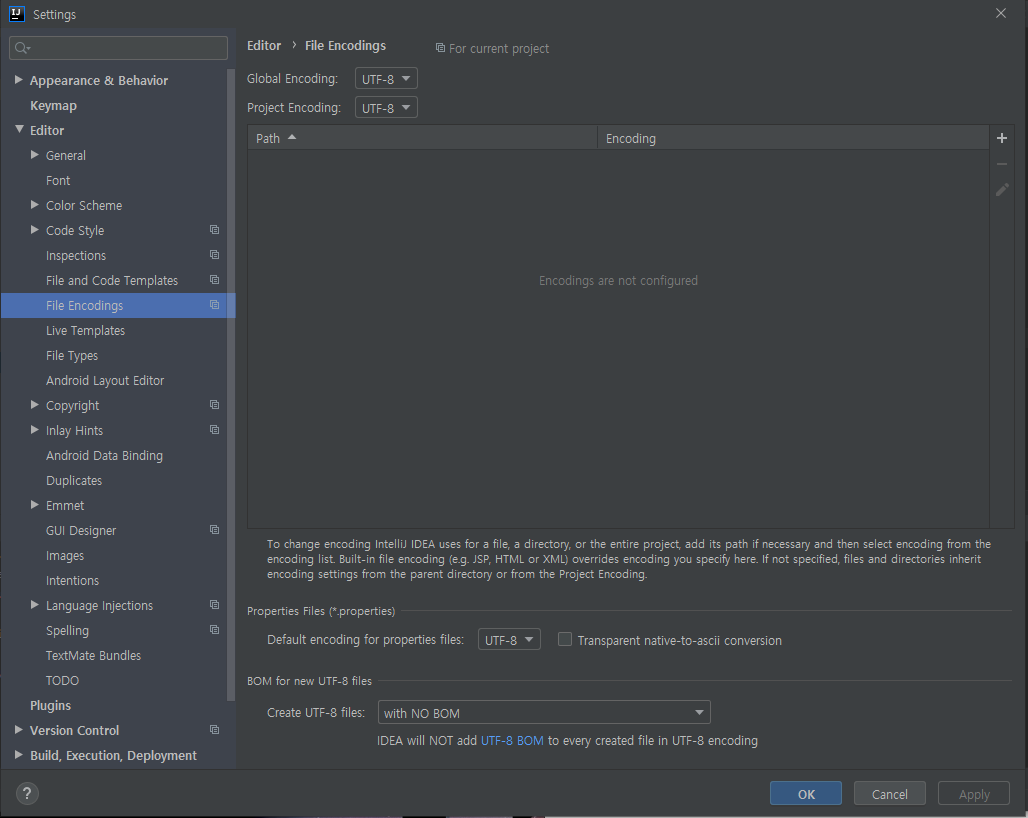
Task: Open the Global Encoding dropdown
Action: [386, 79]
